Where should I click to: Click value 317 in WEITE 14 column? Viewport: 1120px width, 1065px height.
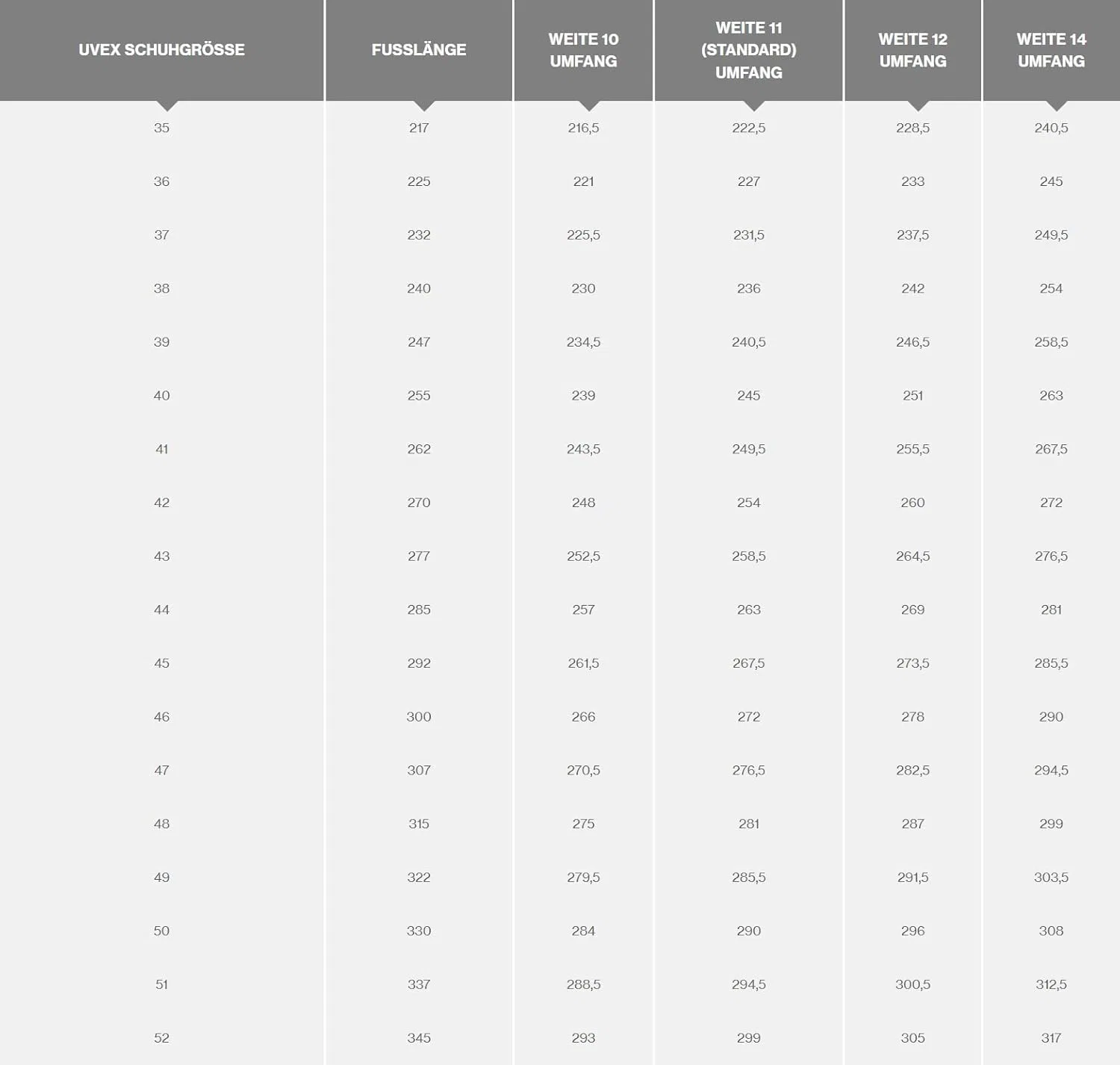[x=1051, y=1038]
